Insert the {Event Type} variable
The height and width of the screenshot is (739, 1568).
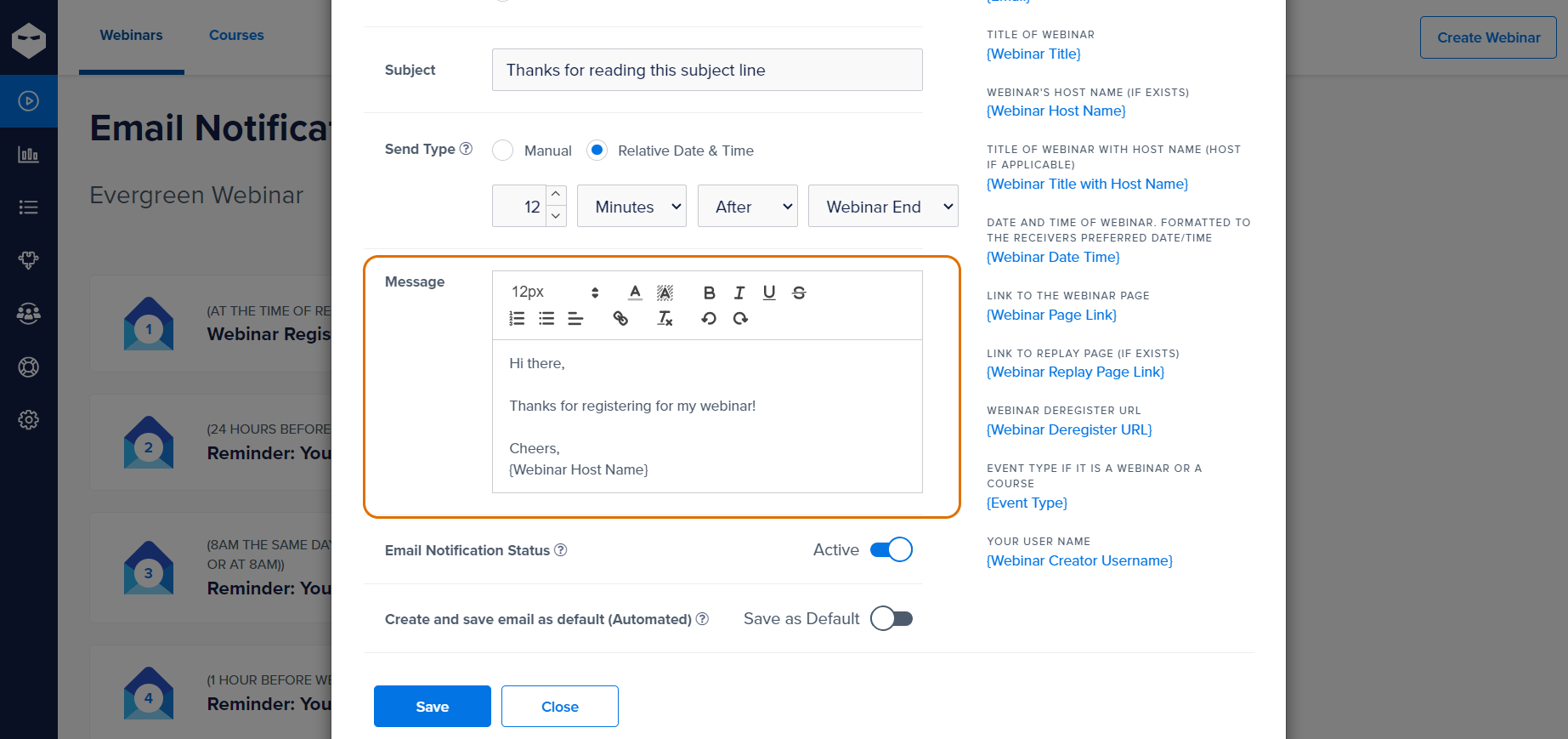coord(1027,503)
